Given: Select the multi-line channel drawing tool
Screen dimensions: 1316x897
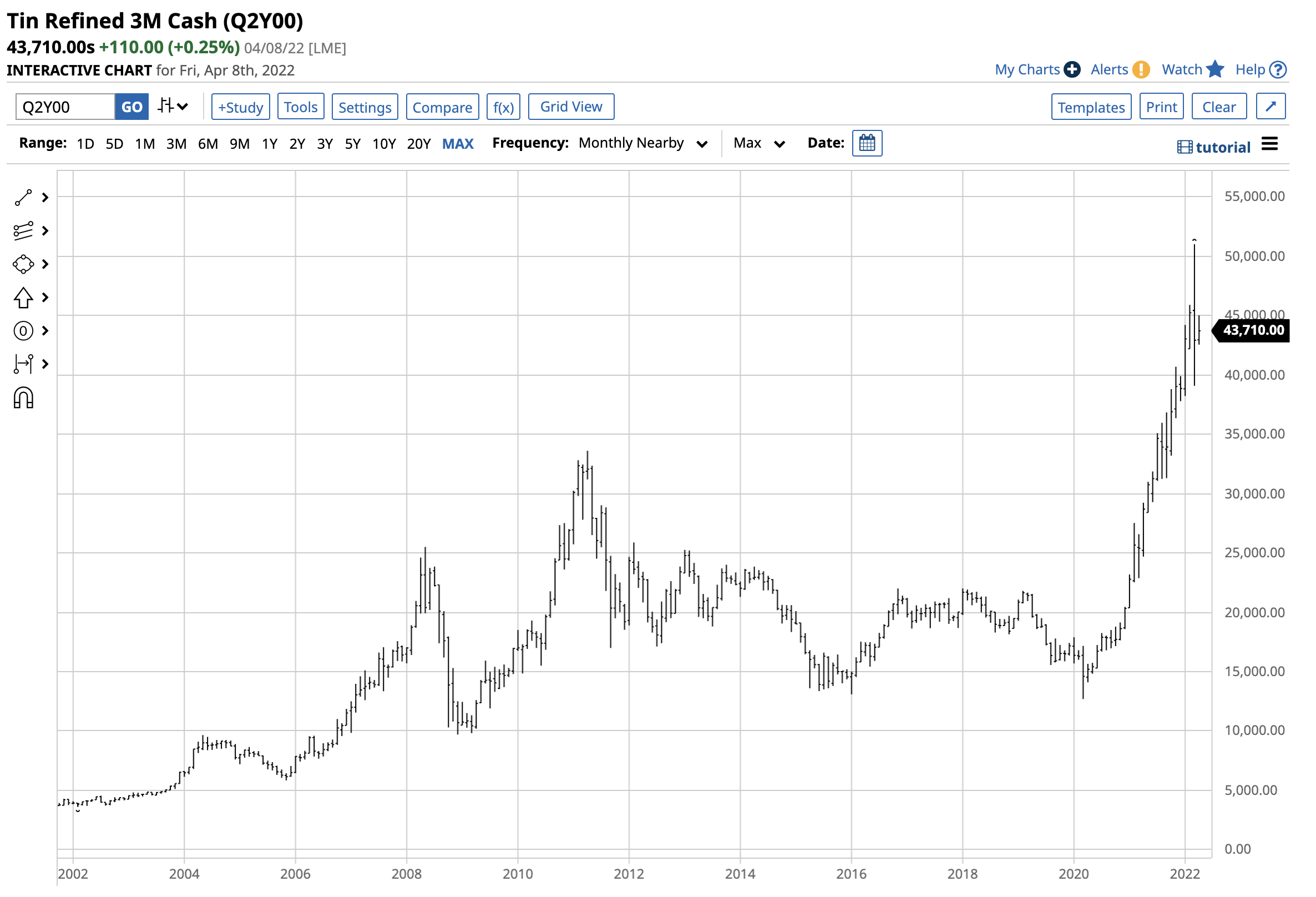Looking at the screenshot, I should tap(23, 230).
